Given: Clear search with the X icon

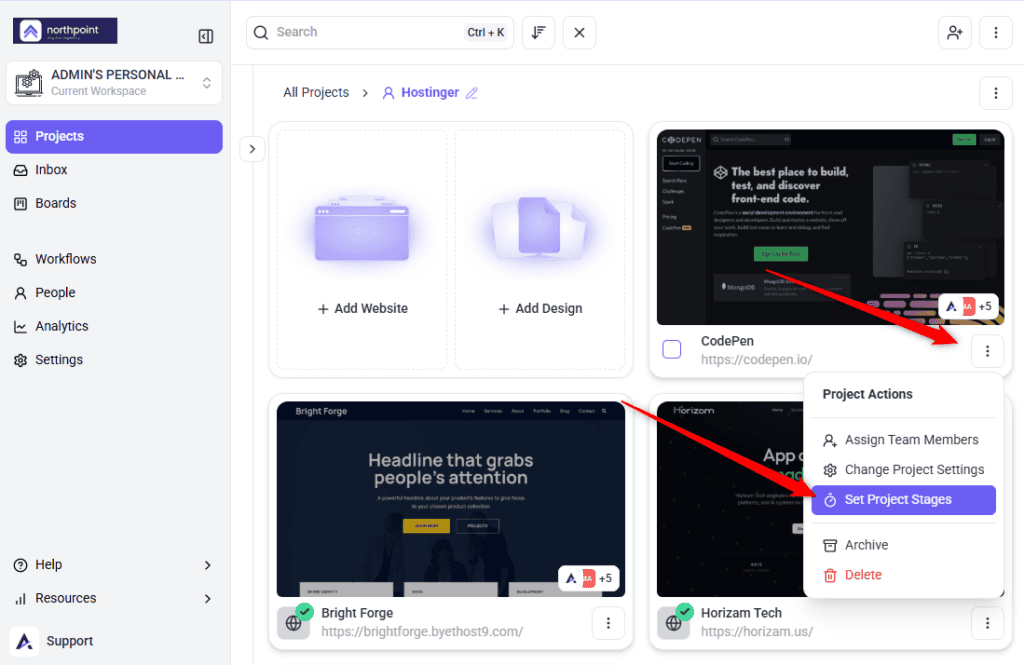Looking at the screenshot, I should point(579,33).
